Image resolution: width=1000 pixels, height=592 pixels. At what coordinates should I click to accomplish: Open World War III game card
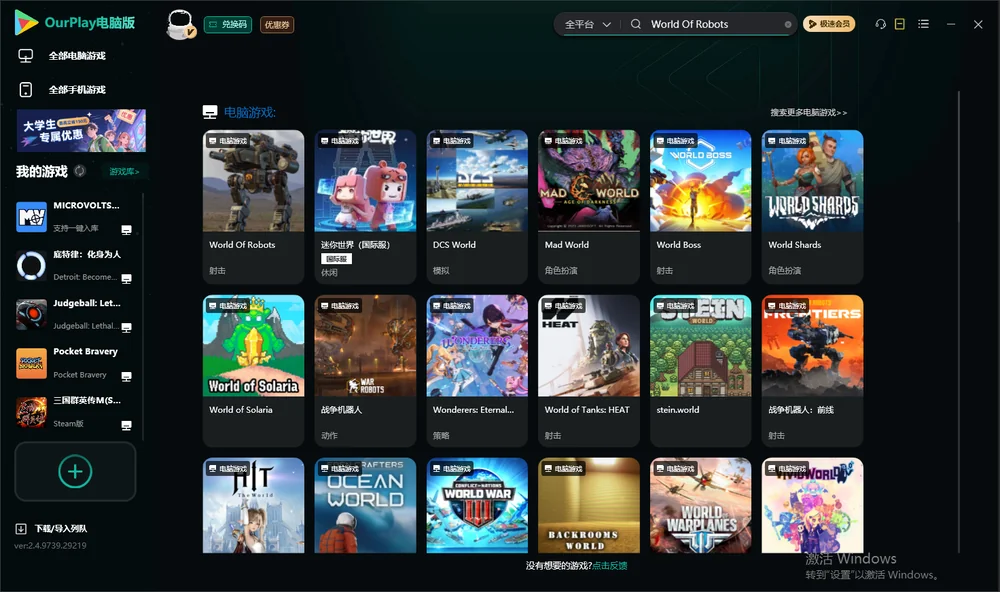point(477,505)
